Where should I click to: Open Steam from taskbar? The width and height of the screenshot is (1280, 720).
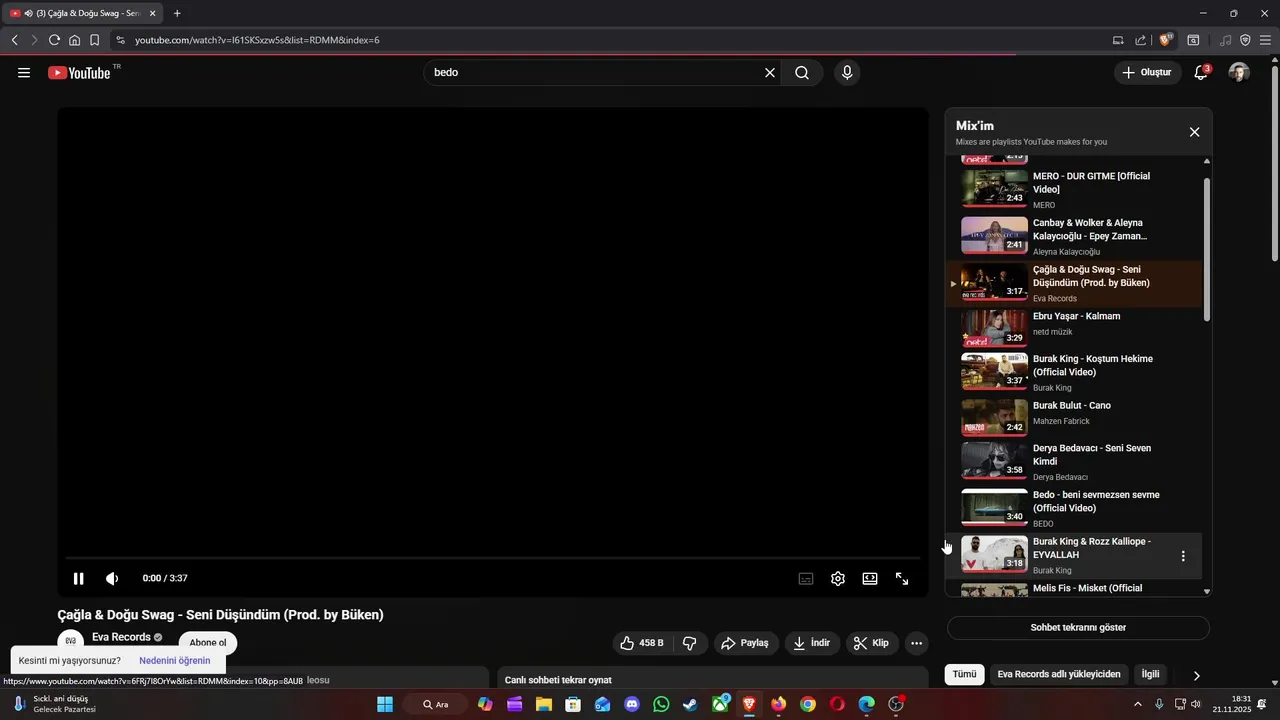[690, 704]
